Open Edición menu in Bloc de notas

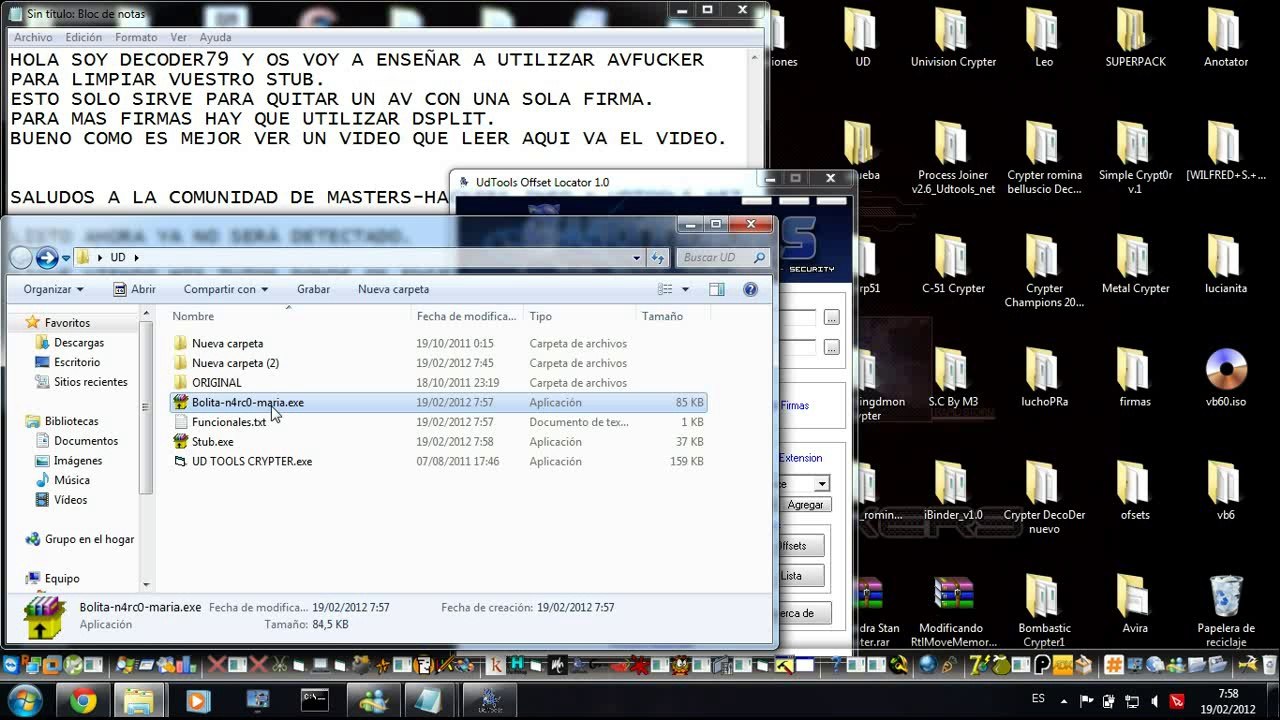pyautogui.click(x=84, y=38)
